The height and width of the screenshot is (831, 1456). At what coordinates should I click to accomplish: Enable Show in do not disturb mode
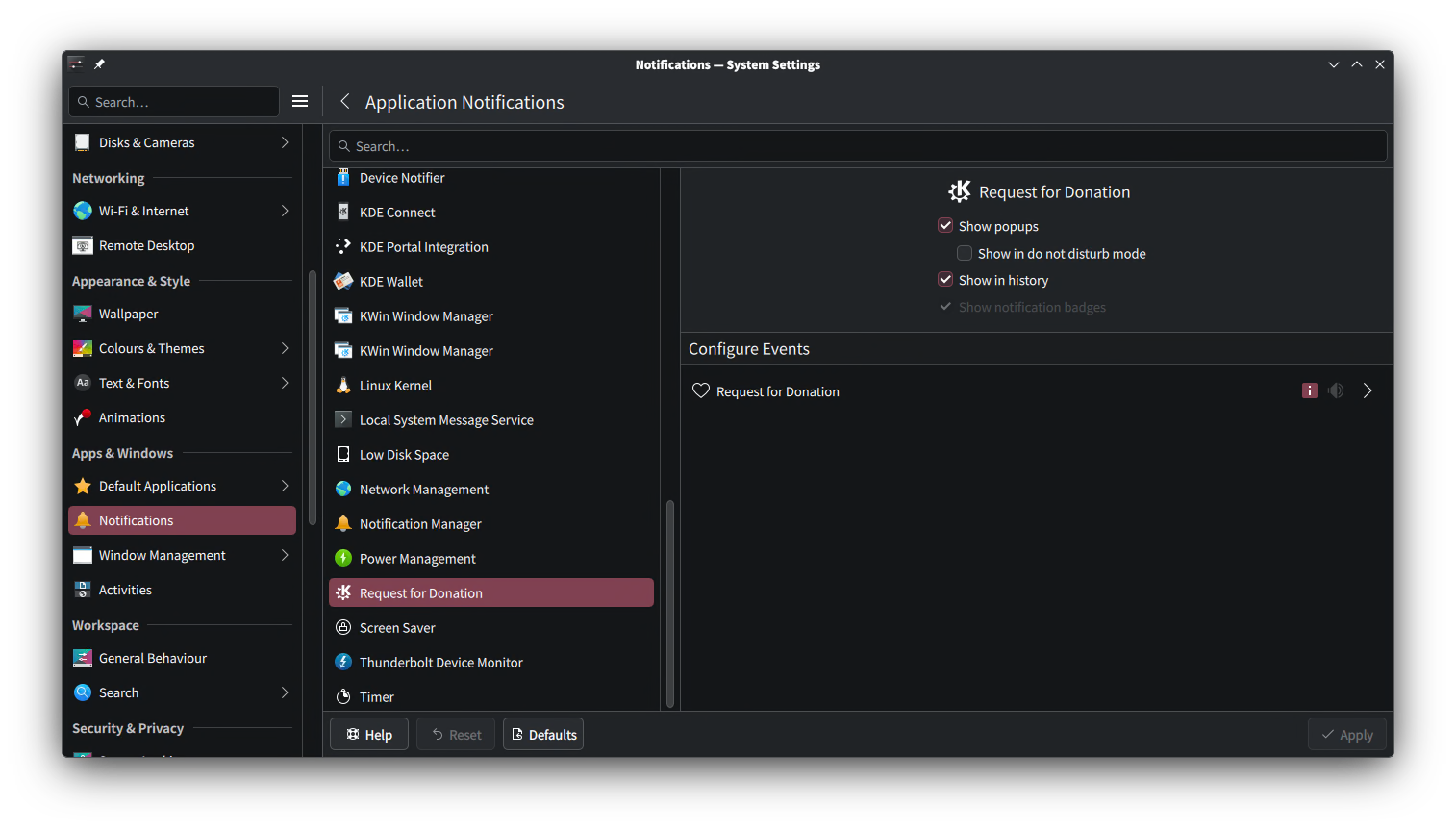(965, 253)
